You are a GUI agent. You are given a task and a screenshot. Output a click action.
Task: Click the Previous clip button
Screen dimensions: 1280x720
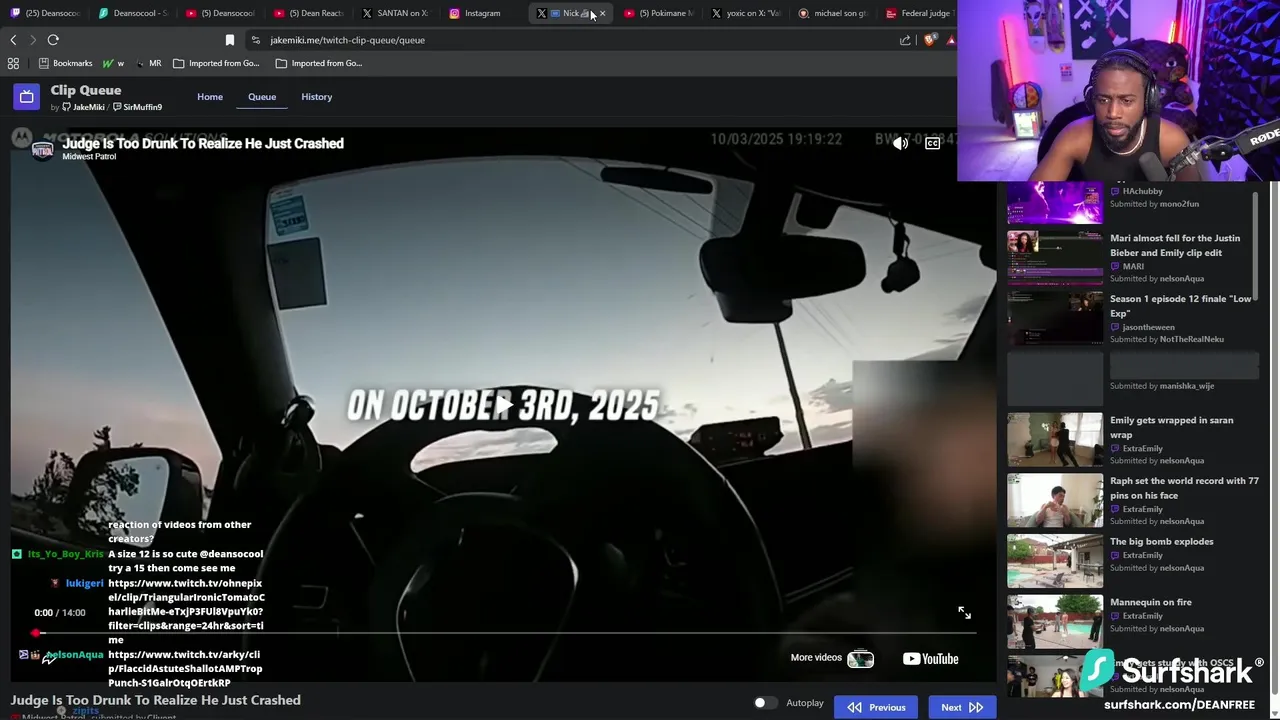click(x=876, y=707)
